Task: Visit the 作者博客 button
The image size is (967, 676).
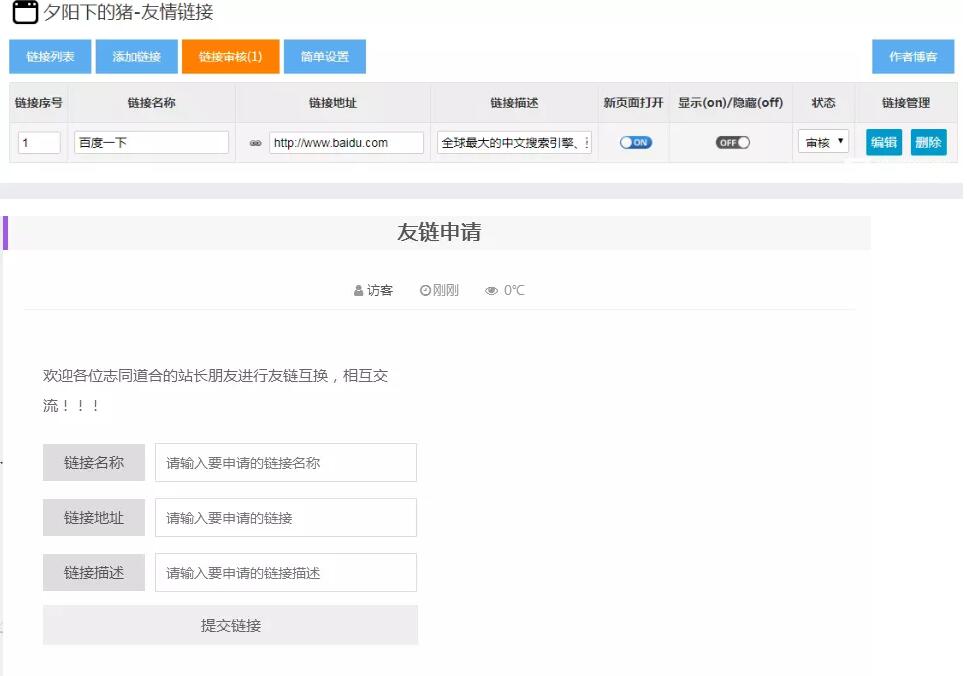Action: 913,57
